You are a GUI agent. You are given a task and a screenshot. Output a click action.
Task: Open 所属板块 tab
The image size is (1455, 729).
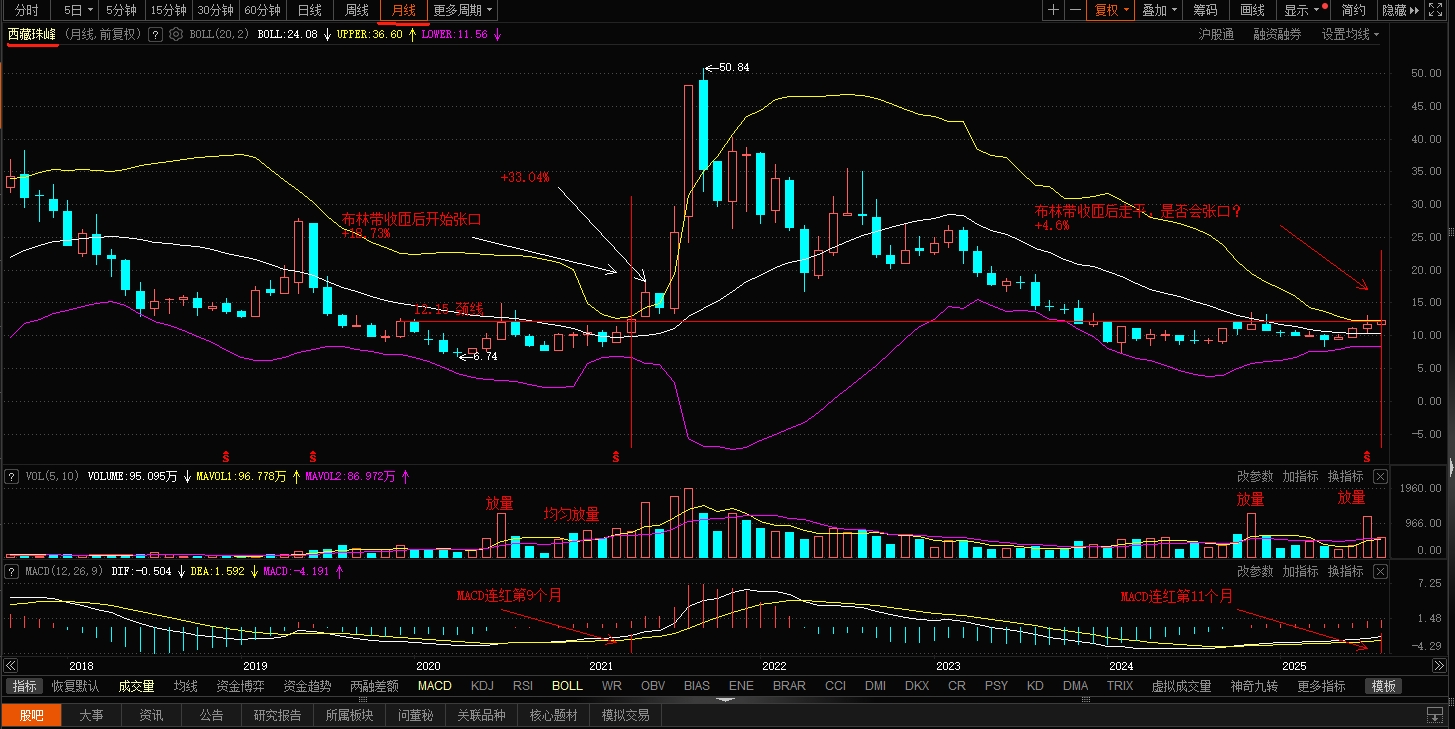[349, 715]
